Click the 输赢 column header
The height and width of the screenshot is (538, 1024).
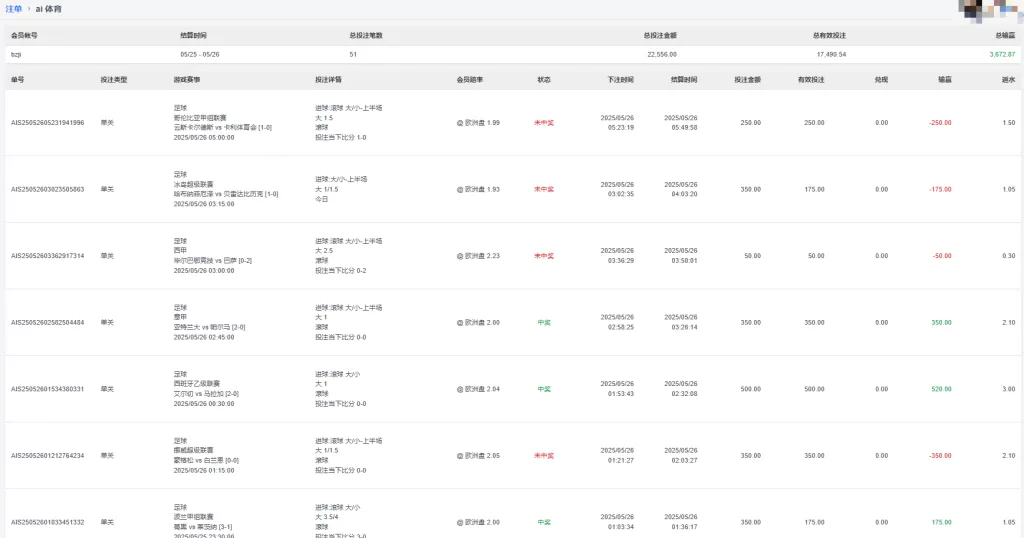[x=945, y=80]
